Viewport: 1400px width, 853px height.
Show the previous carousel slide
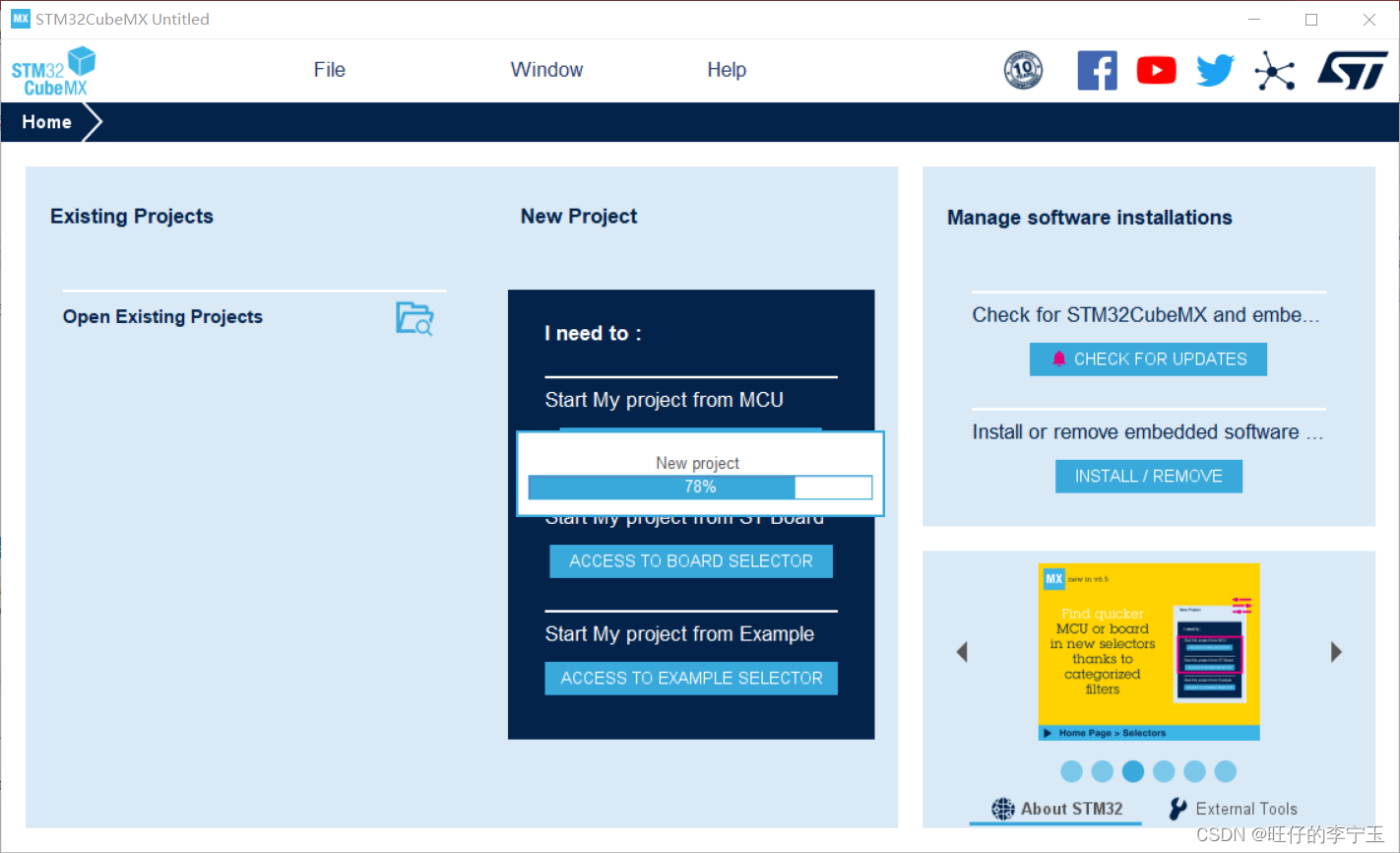[x=962, y=652]
